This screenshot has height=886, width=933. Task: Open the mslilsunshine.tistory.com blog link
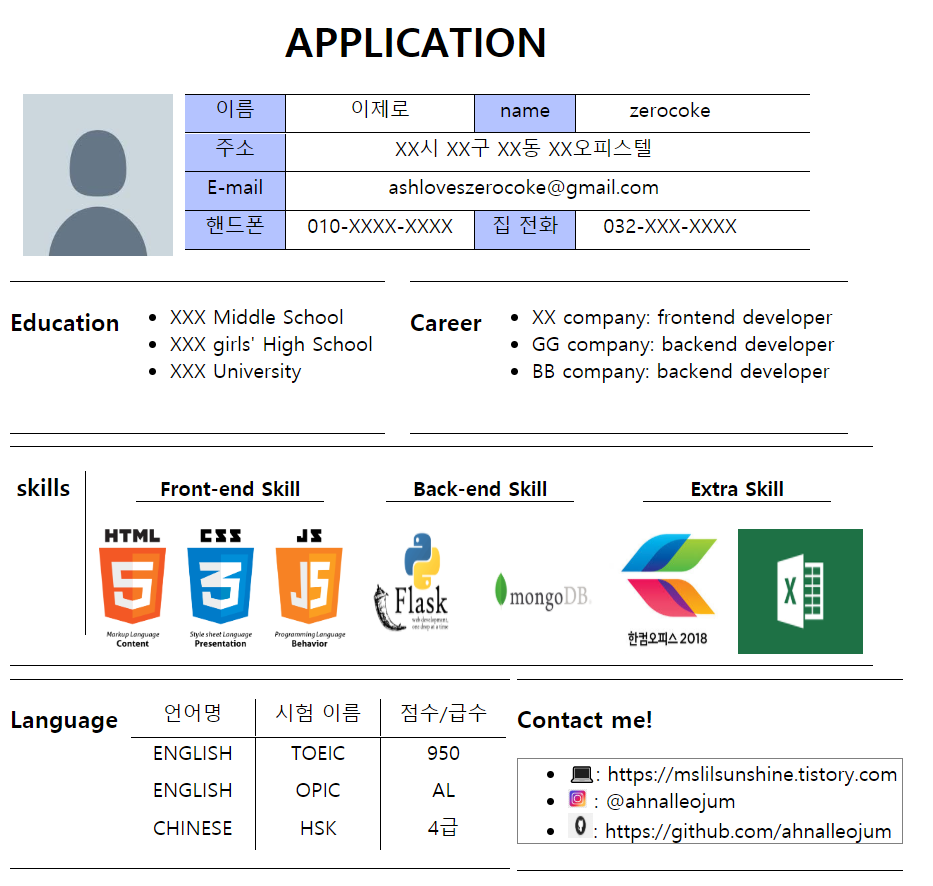coord(752,774)
